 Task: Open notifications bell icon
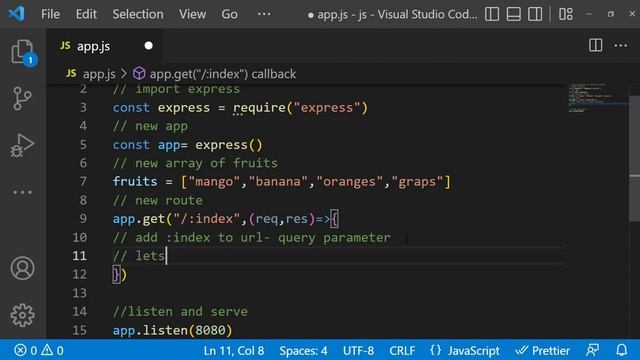tap(621, 350)
